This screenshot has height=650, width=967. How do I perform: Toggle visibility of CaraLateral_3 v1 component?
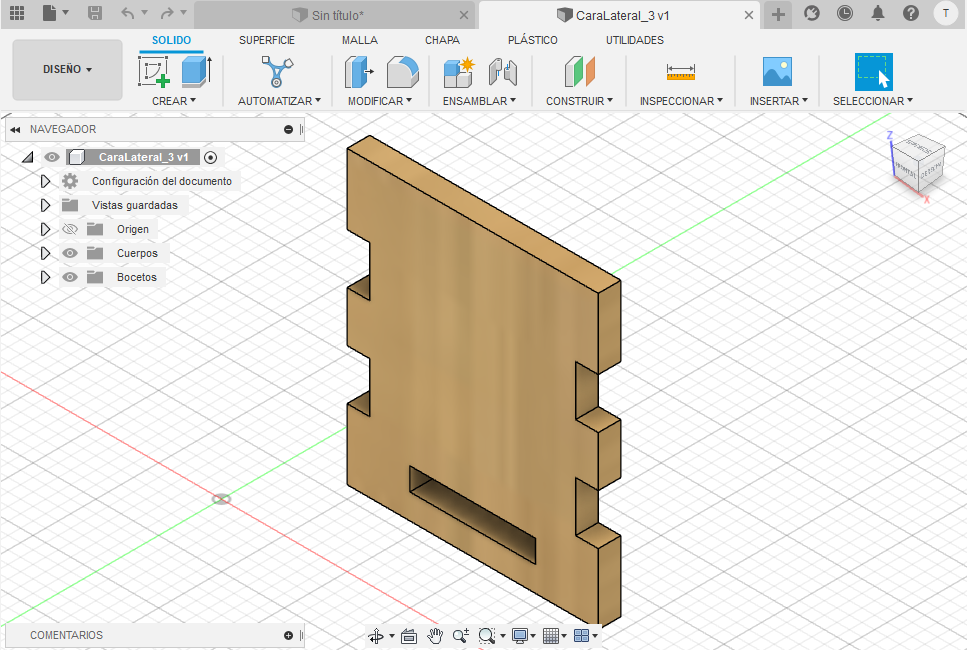(x=52, y=157)
